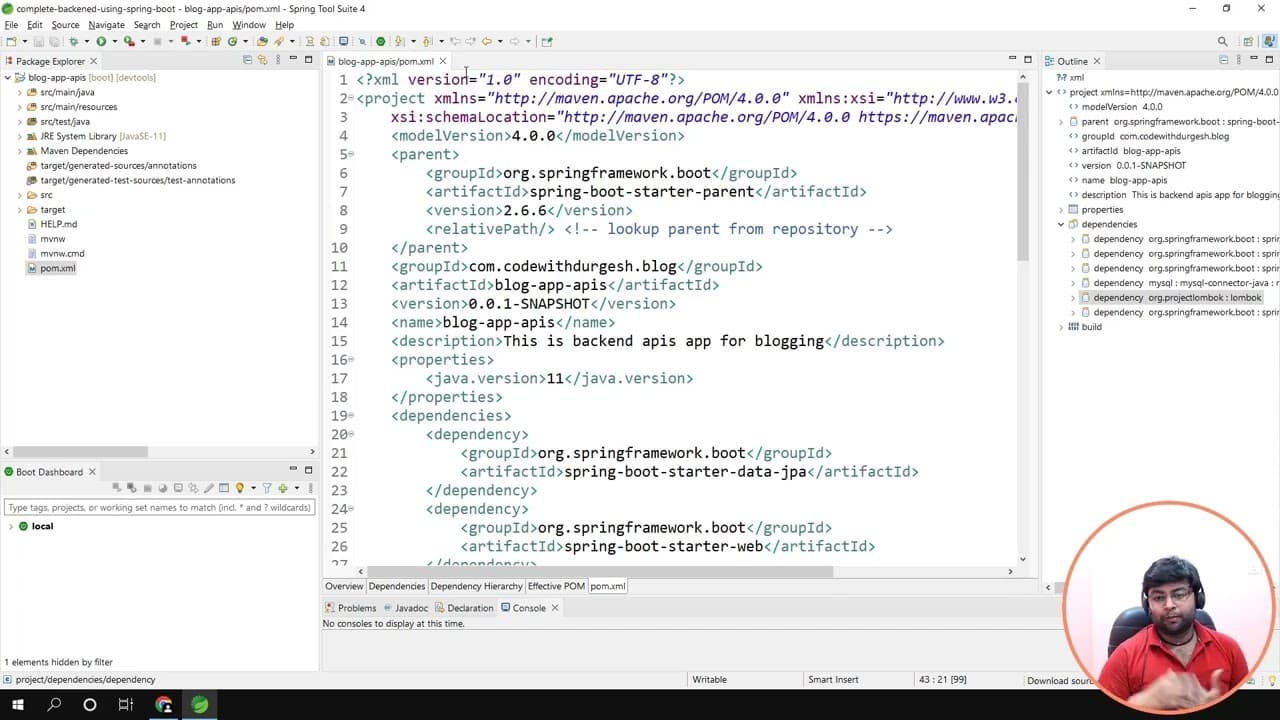Click the editor vertical scrollbar
This screenshot has width=1280, height=720.
coord(1023,172)
